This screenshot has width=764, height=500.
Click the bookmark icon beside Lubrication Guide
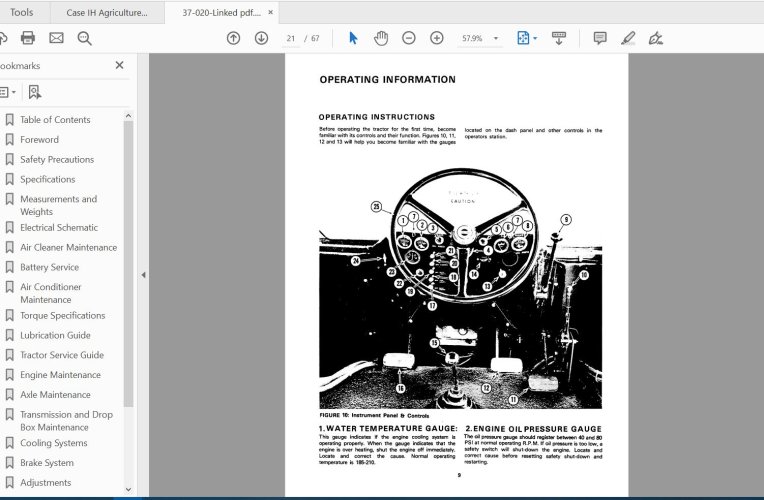[9, 335]
